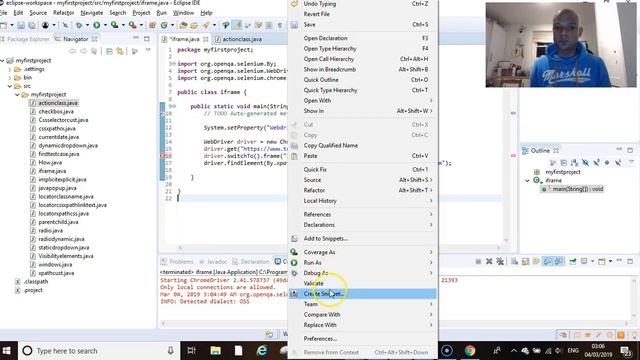Open Outline view menu dropdown
This screenshot has width=640, height=360.
pyautogui.click(x=631, y=162)
